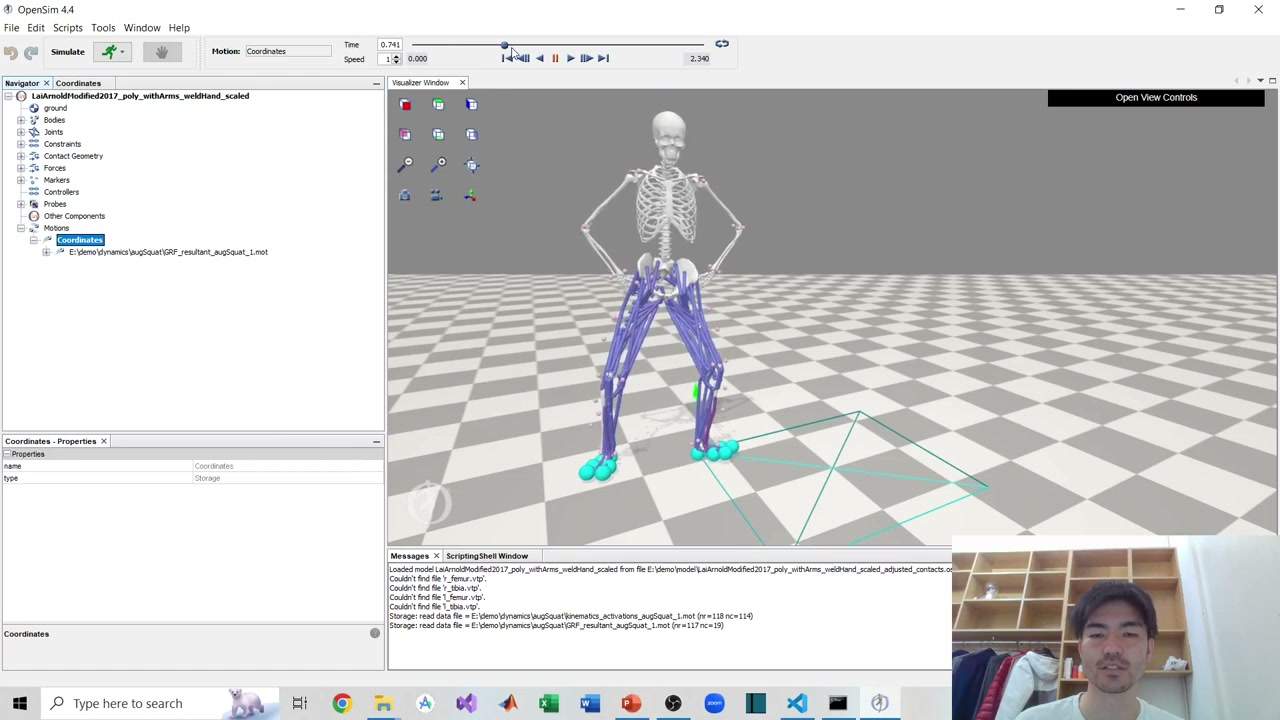Open the Window menu

(x=142, y=28)
